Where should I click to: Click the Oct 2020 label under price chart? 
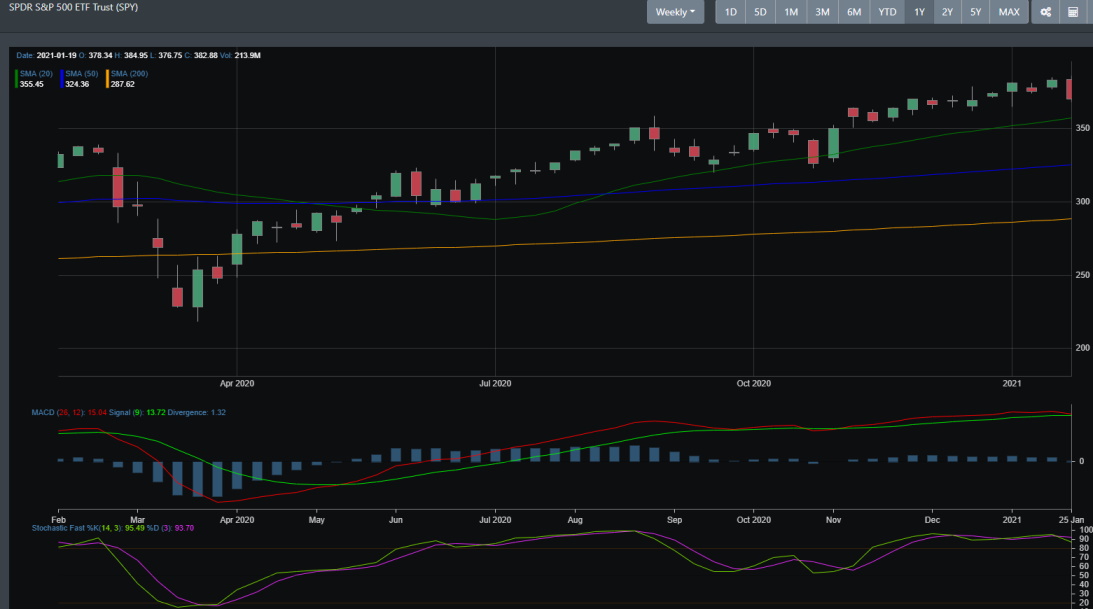754,384
